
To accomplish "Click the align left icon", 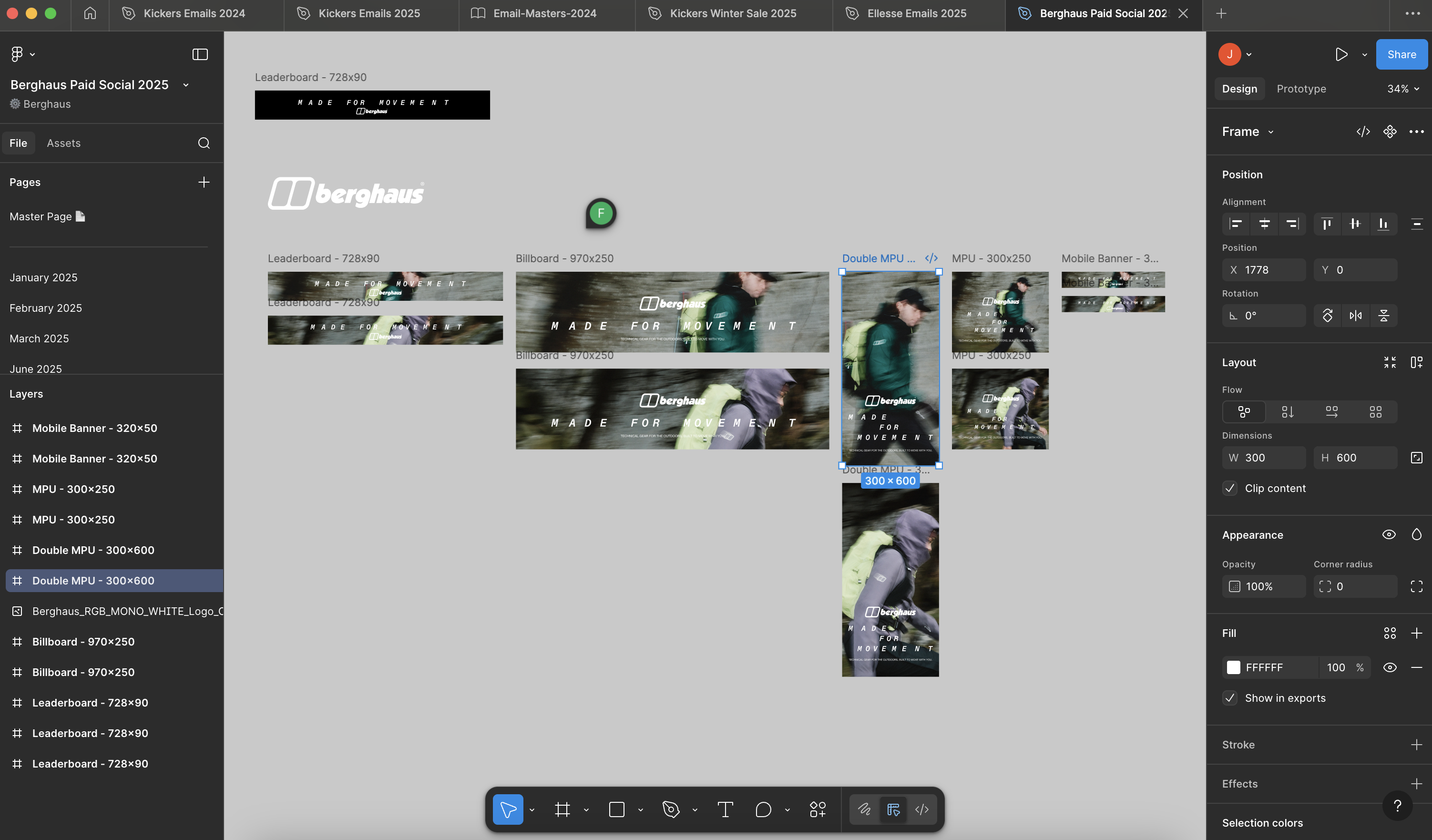I will 1236,224.
